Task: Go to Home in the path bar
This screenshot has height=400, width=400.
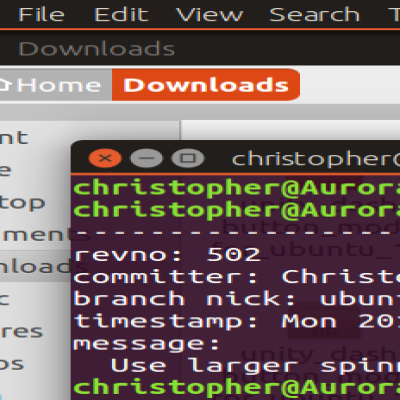Action: click(56, 85)
